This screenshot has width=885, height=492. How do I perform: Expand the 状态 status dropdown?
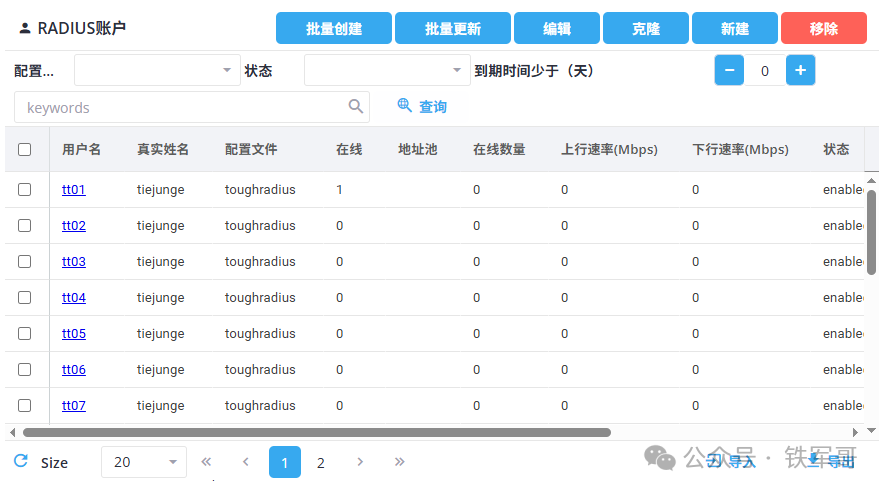point(387,70)
